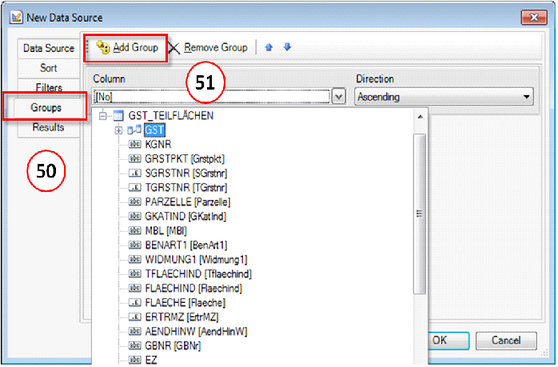The image size is (558, 367).
Task: Choose the ERTRMZ [ErtrMZ] column
Action: point(182,317)
